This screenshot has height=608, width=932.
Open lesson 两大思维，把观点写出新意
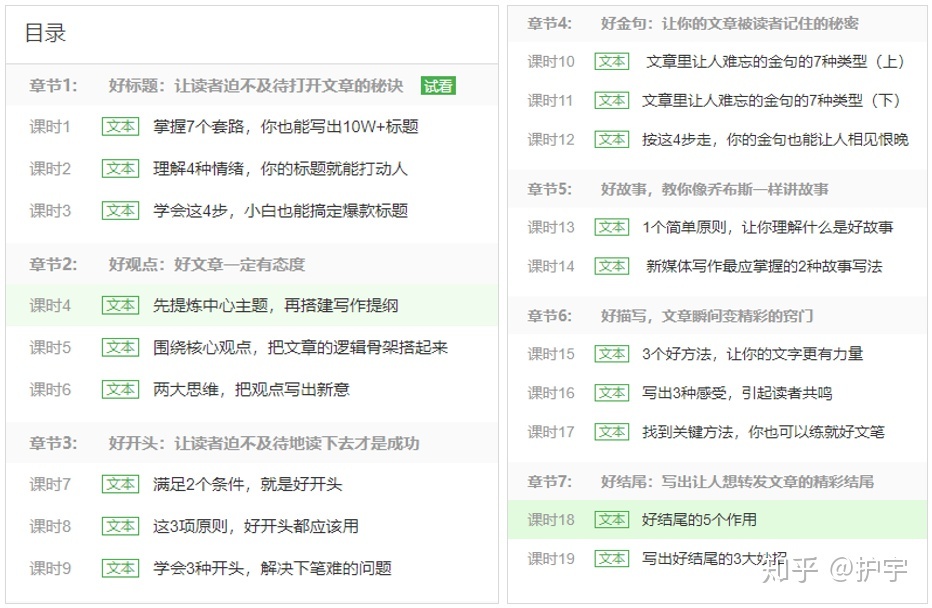(251, 389)
